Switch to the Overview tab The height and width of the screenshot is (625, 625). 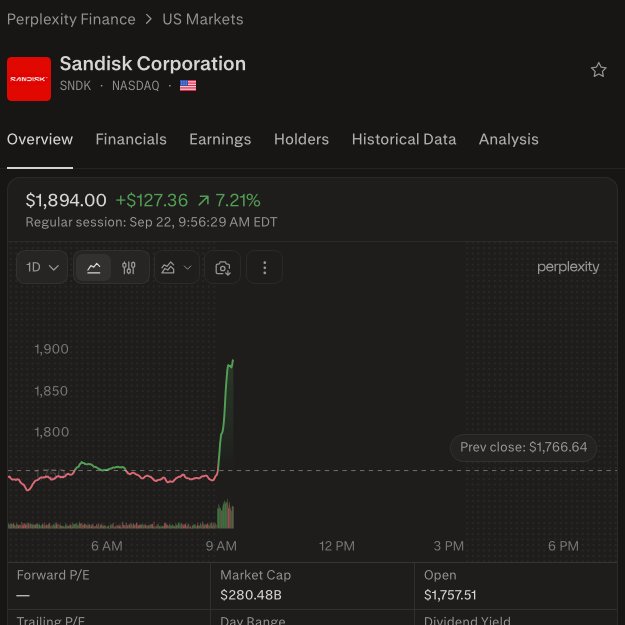(40, 140)
